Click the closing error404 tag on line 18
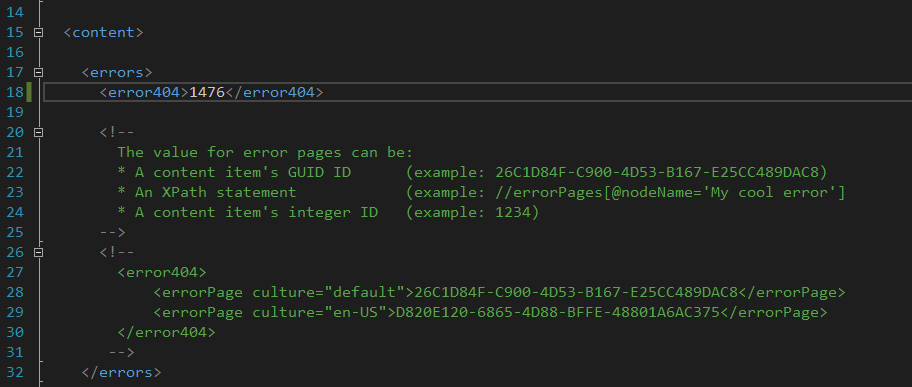Screen dimensions: 912x387 pos(273,93)
